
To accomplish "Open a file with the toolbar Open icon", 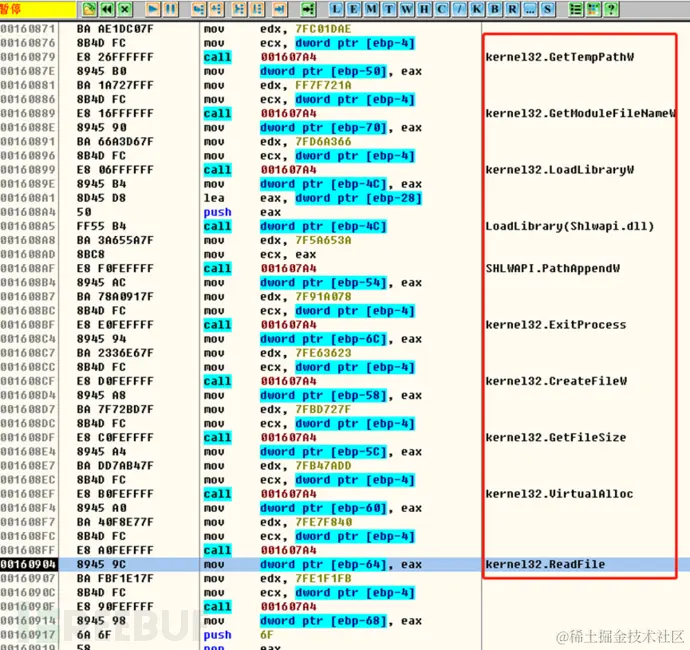I will (89, 9).
